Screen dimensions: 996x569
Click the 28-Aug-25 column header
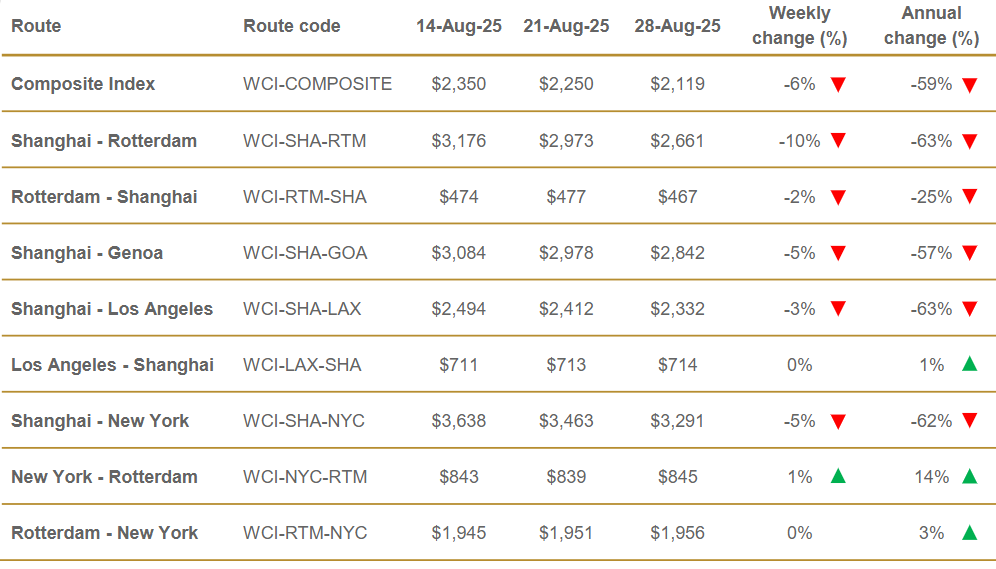pos(677,26)
